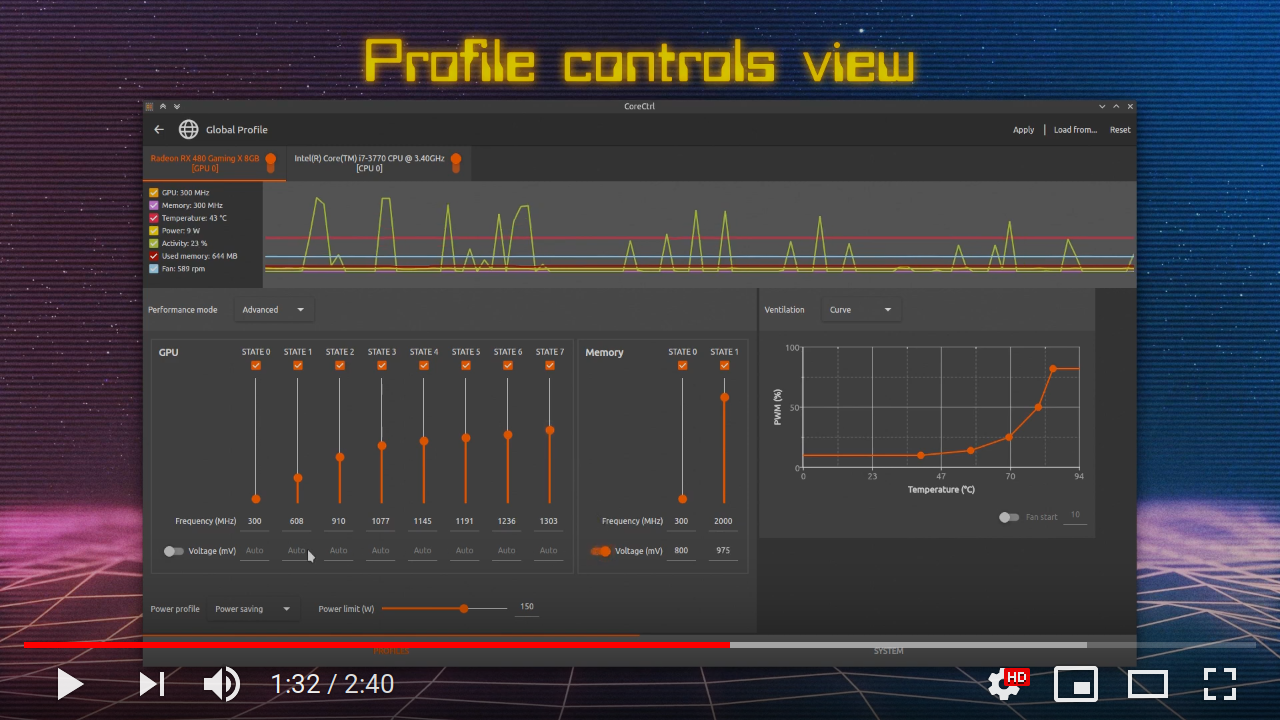Toggle Fan: 589 rpm graph checkbox
Screen dimensions: 1280x720
click(153, 268)
